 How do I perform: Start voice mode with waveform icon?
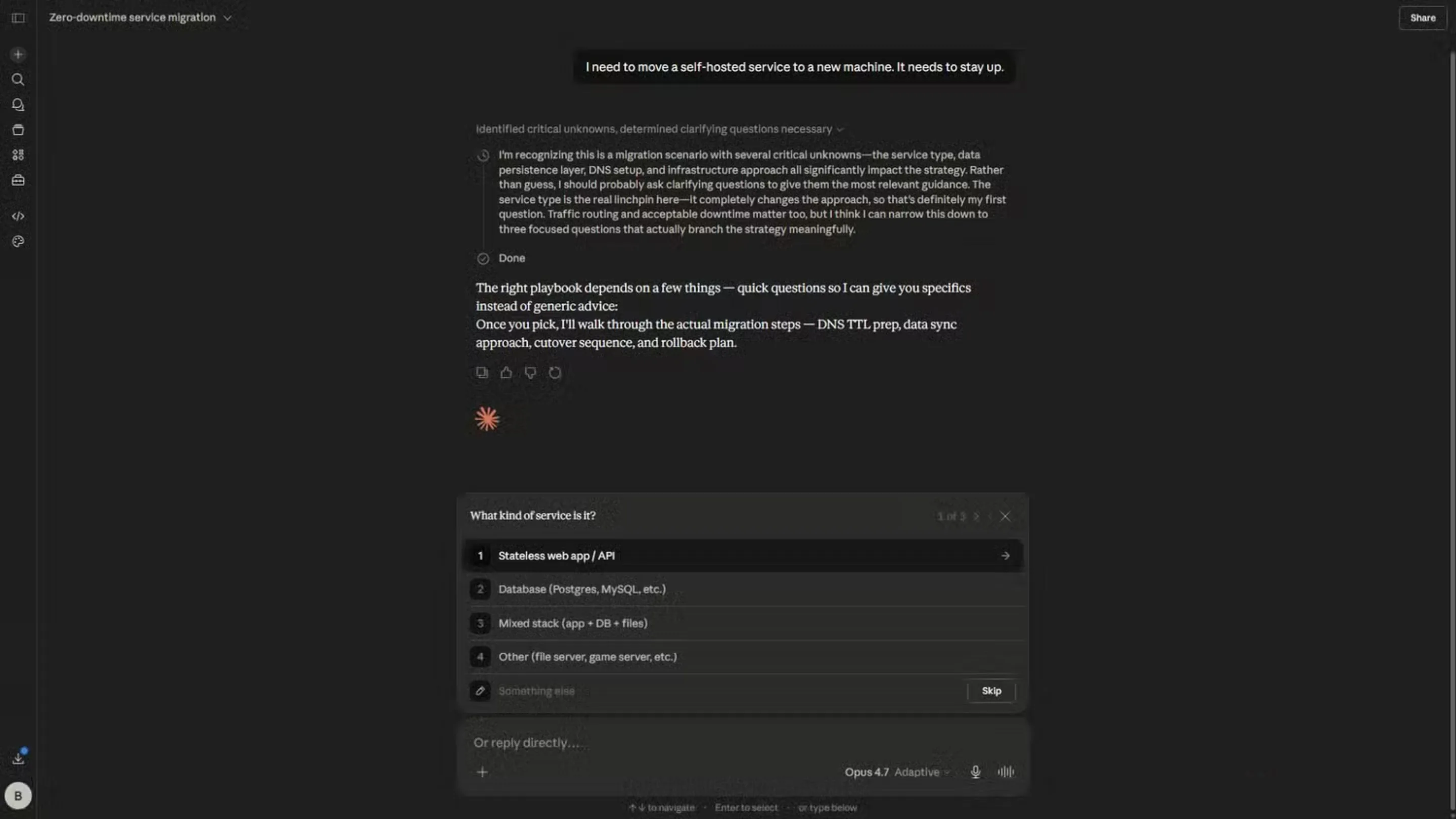click(x=1006, y=772)
